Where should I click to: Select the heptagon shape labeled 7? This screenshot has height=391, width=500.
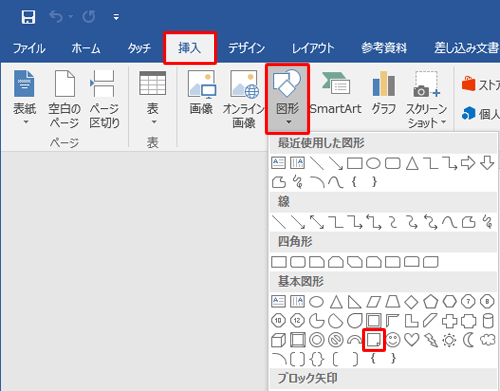(468, 302)
